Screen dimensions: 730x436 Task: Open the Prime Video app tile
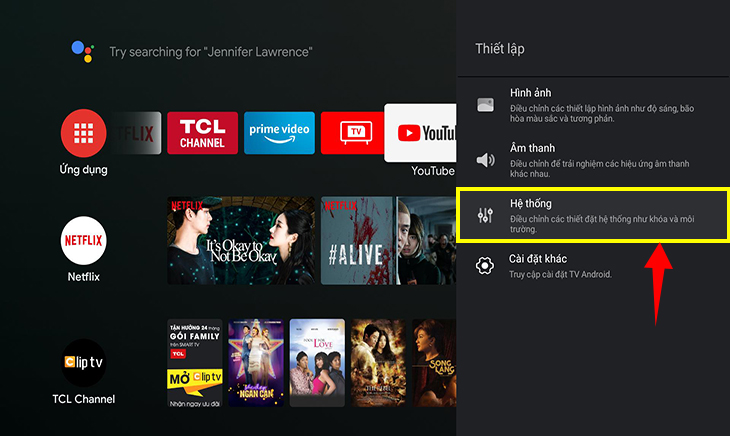point(279,133)
